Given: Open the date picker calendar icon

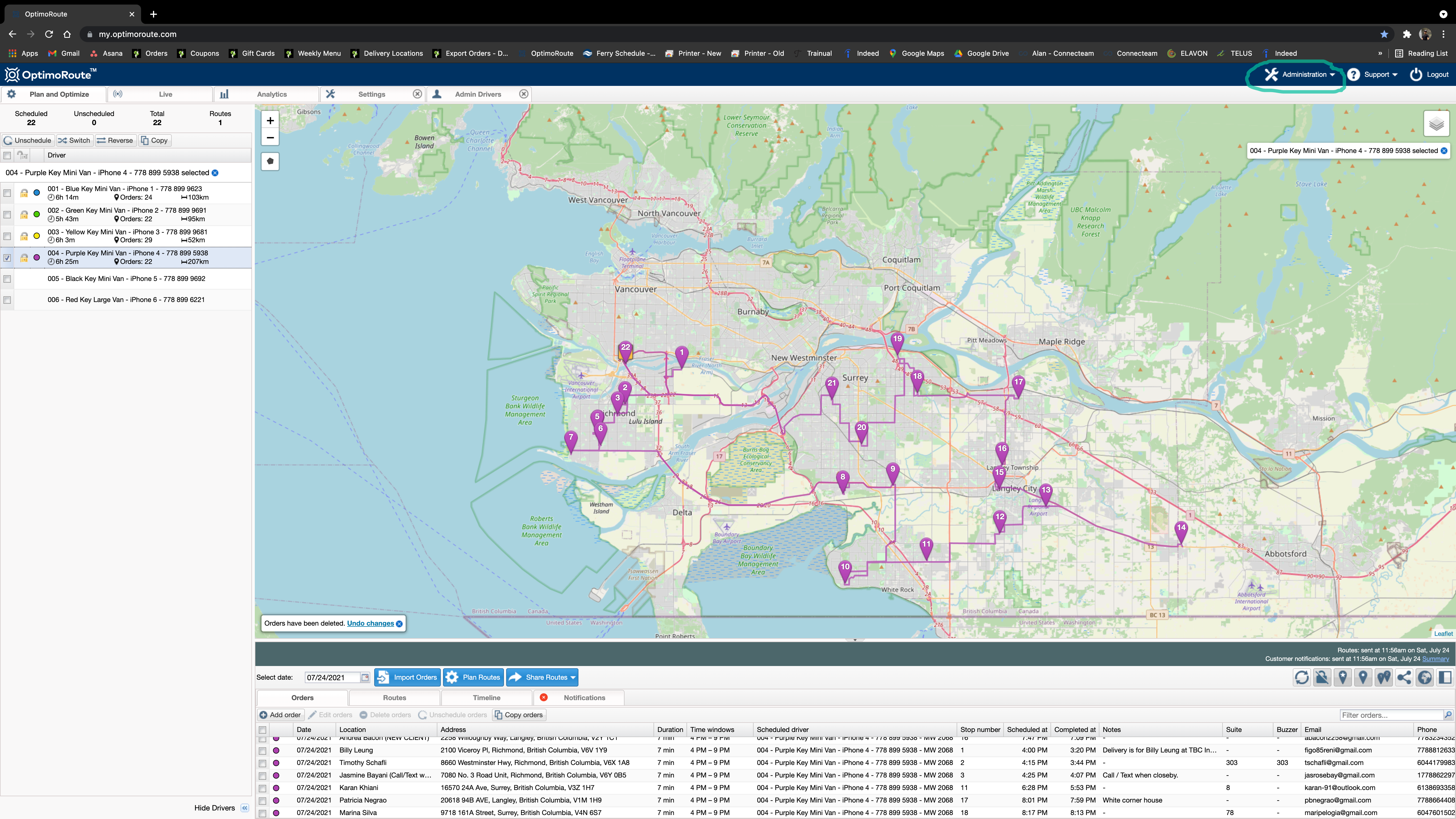Looking at the screenshot, I should point(365,677).
